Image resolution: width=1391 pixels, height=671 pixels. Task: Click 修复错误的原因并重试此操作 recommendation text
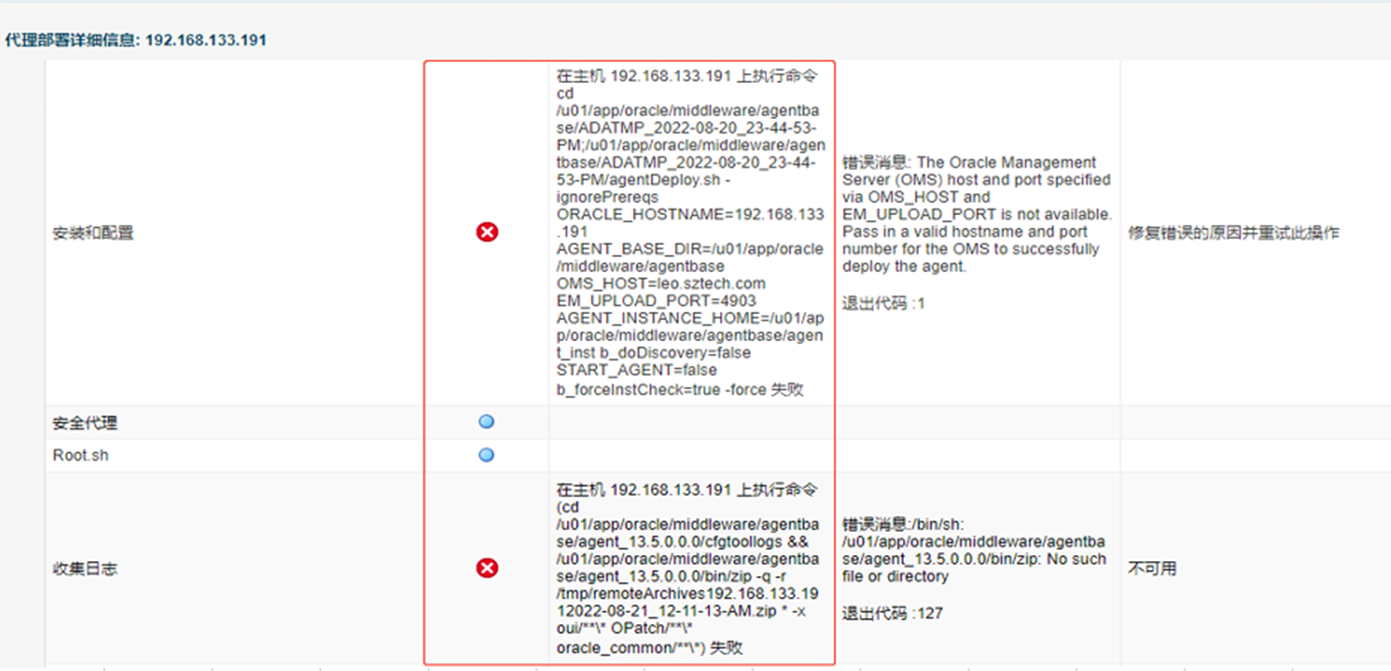1233,233
